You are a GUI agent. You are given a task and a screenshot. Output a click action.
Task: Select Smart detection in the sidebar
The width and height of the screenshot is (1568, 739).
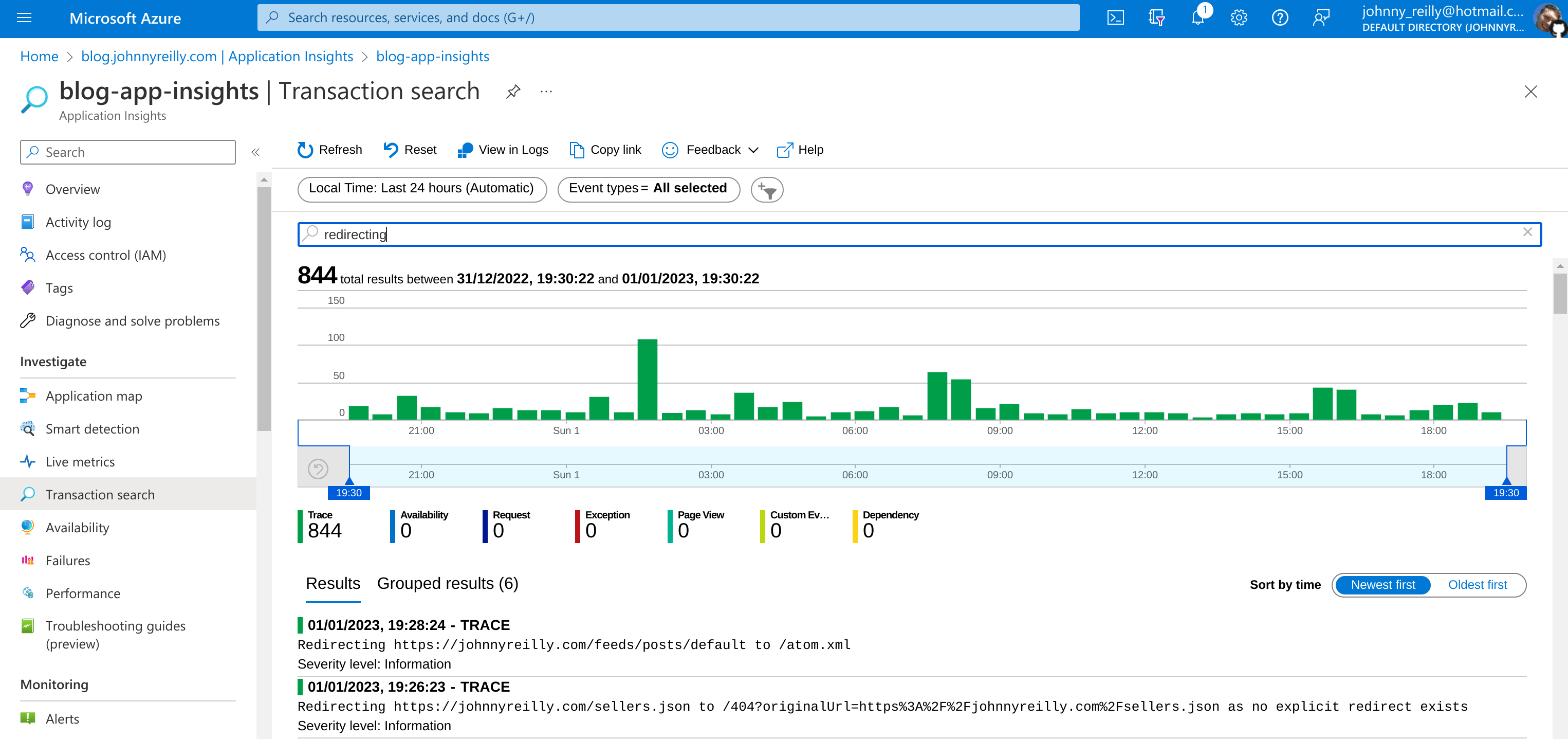pos(91,428)
